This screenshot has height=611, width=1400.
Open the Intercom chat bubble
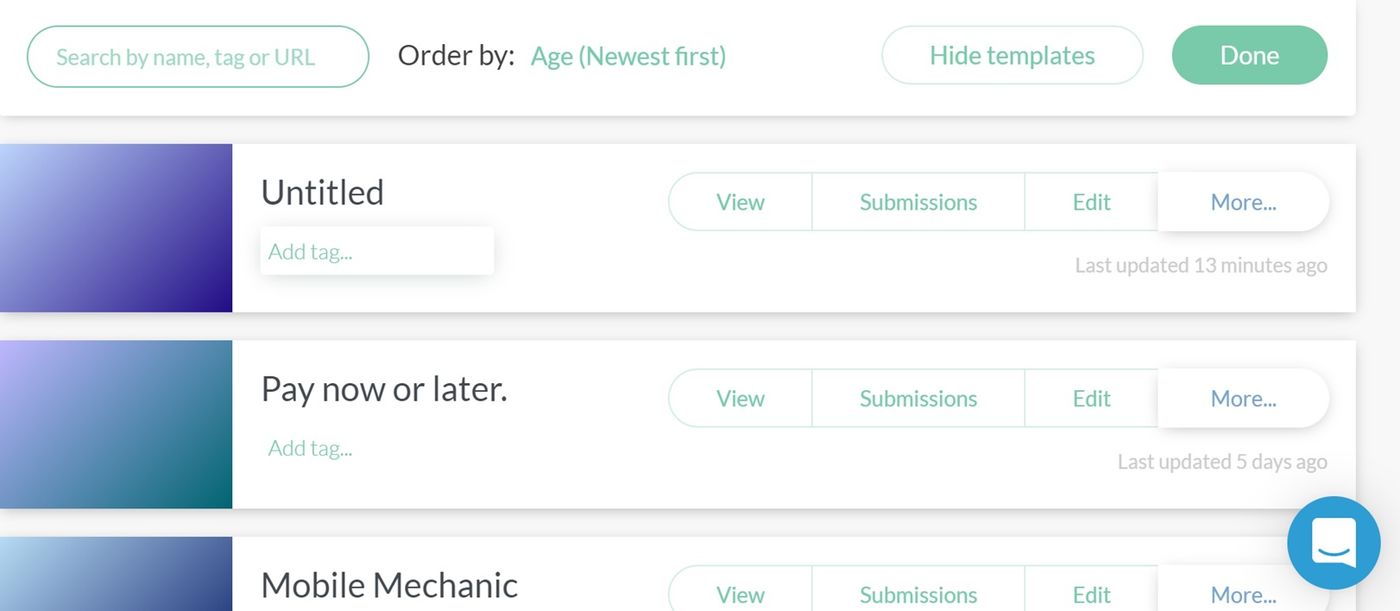(1333, 543)
